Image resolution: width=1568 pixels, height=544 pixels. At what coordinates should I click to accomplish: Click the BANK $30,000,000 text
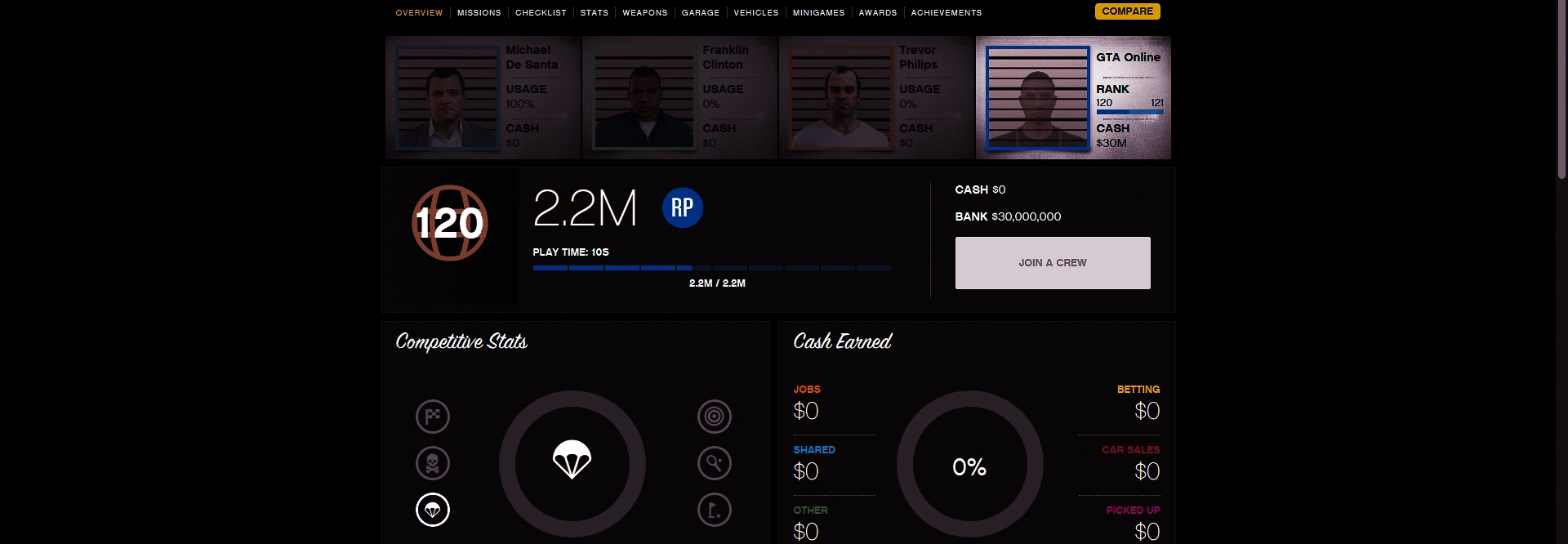[1008, 216]
